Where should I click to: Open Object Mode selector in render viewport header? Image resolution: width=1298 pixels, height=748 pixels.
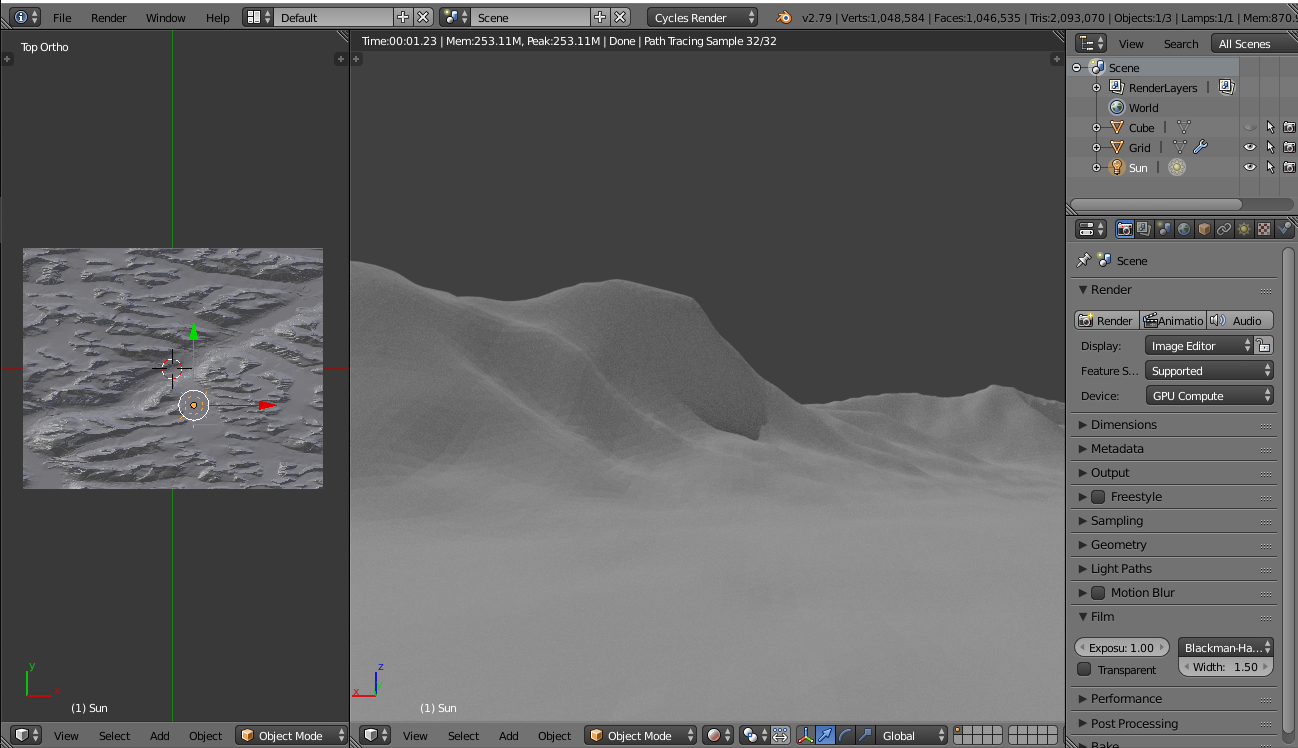tap(640, 735)
